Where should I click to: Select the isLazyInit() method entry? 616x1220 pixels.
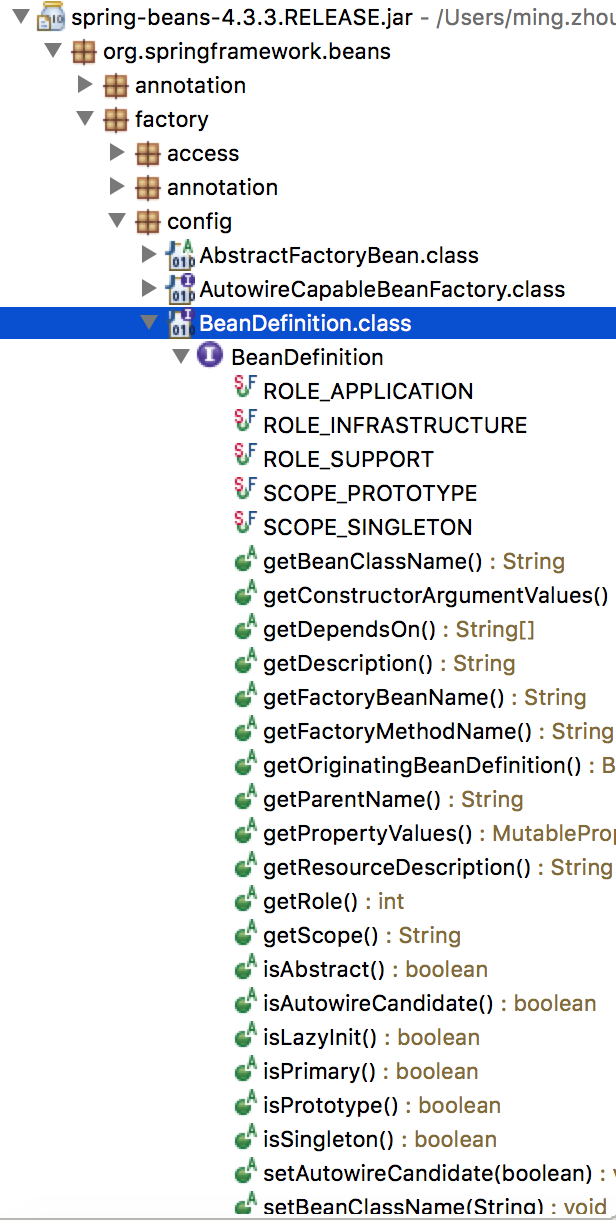321,1037
